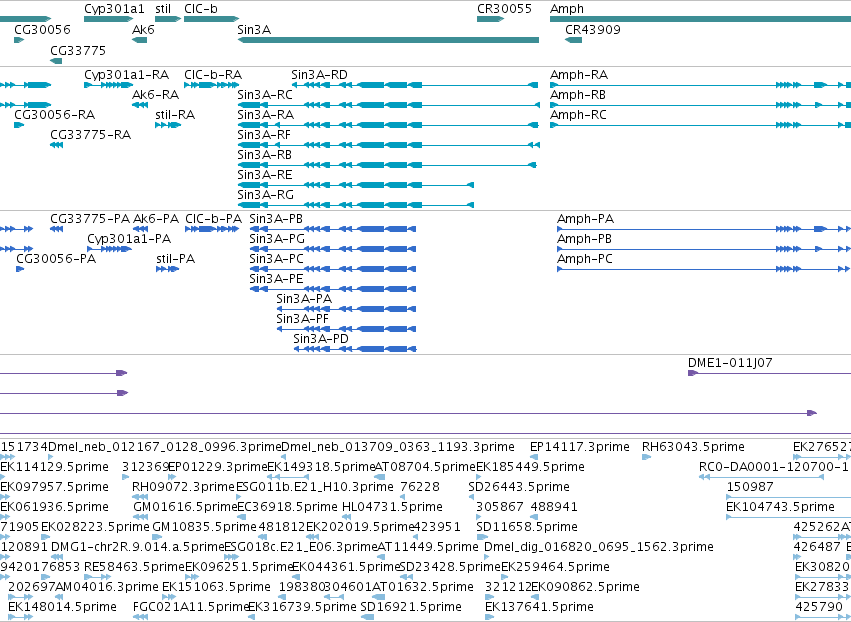
Task: Click the ClC-b gene label
Action: click(201, 9)
